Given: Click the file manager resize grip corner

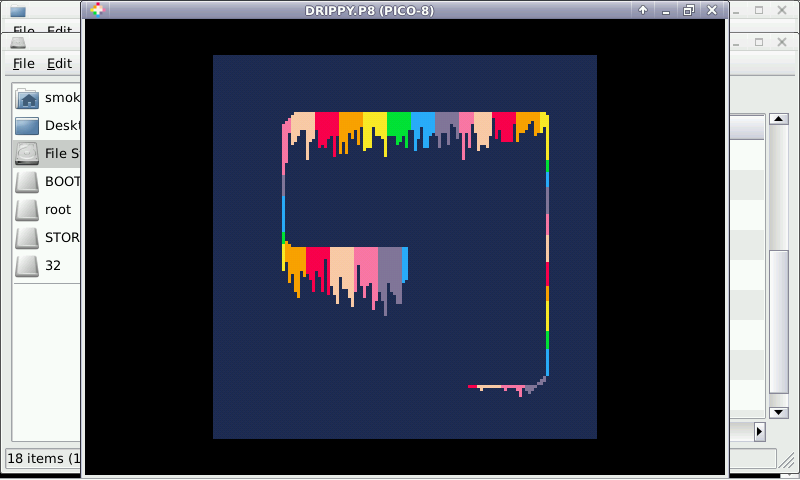Looking at the screenshot, I should 790,470.
